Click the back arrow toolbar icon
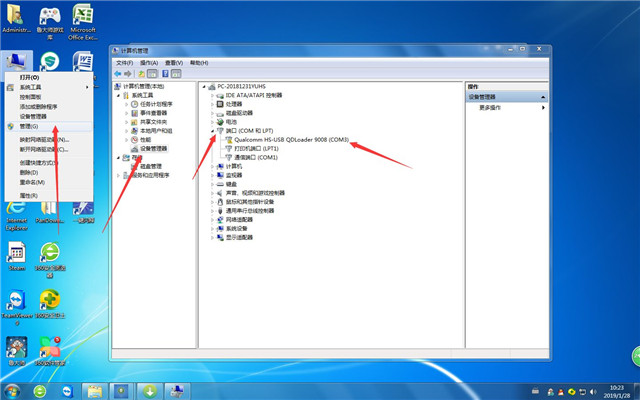Screen dimensions: 640x400 pyautogui.click(x=118, y=73)
